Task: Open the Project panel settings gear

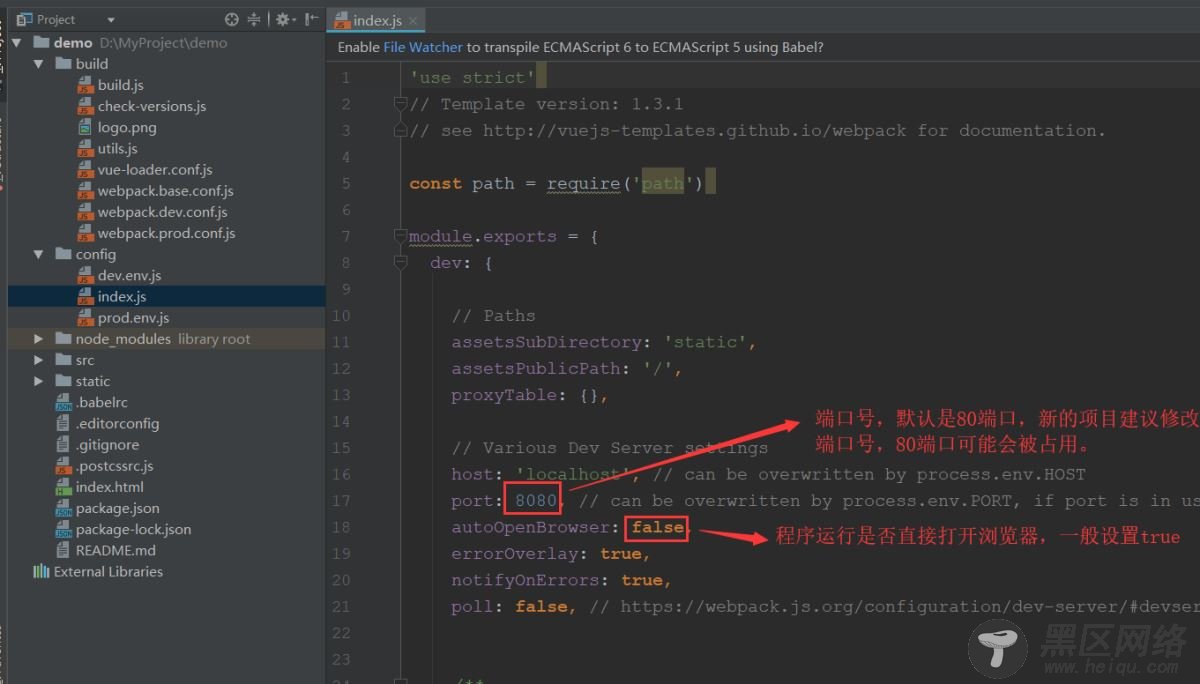Action: 284,19
